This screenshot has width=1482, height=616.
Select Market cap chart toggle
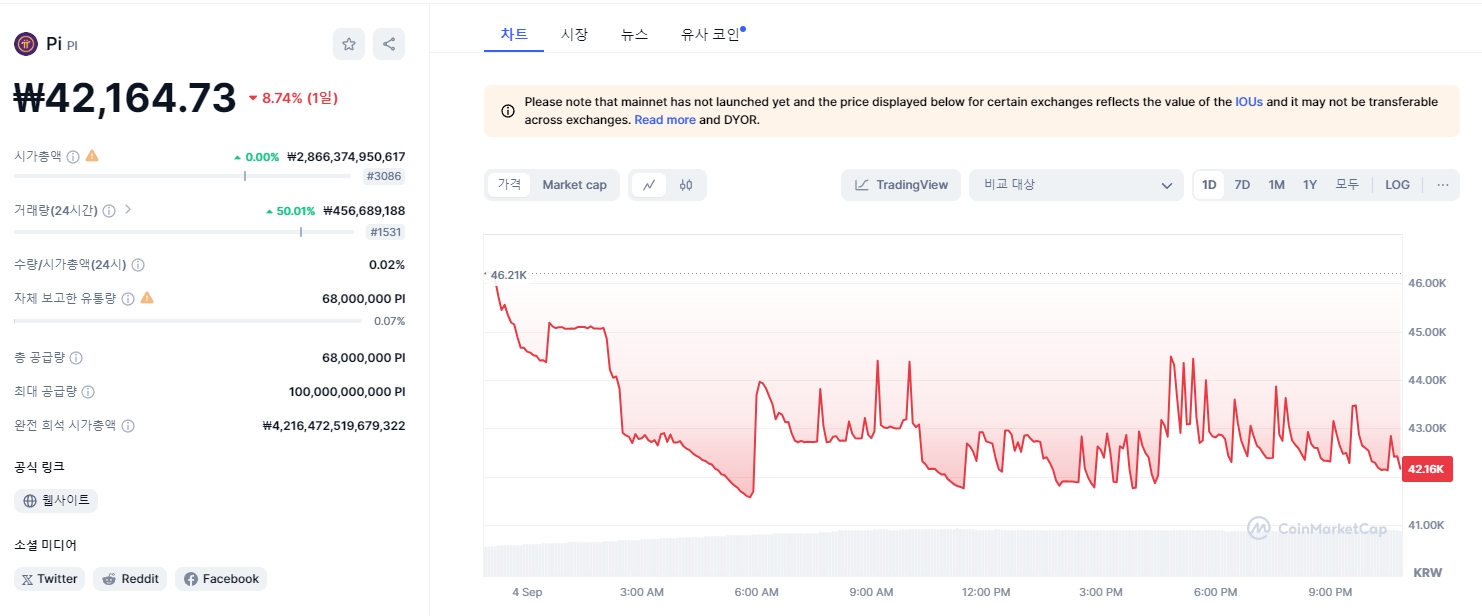pos(574,185)
